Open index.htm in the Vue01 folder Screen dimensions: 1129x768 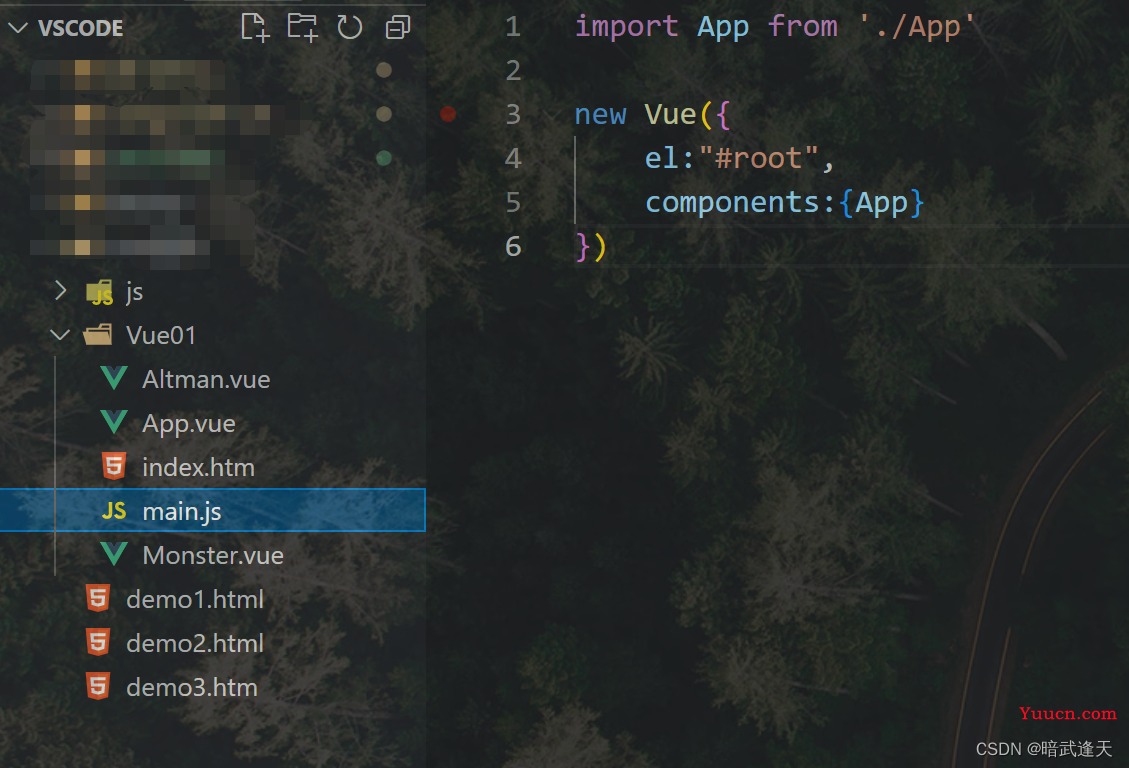(x=199, y=468)
